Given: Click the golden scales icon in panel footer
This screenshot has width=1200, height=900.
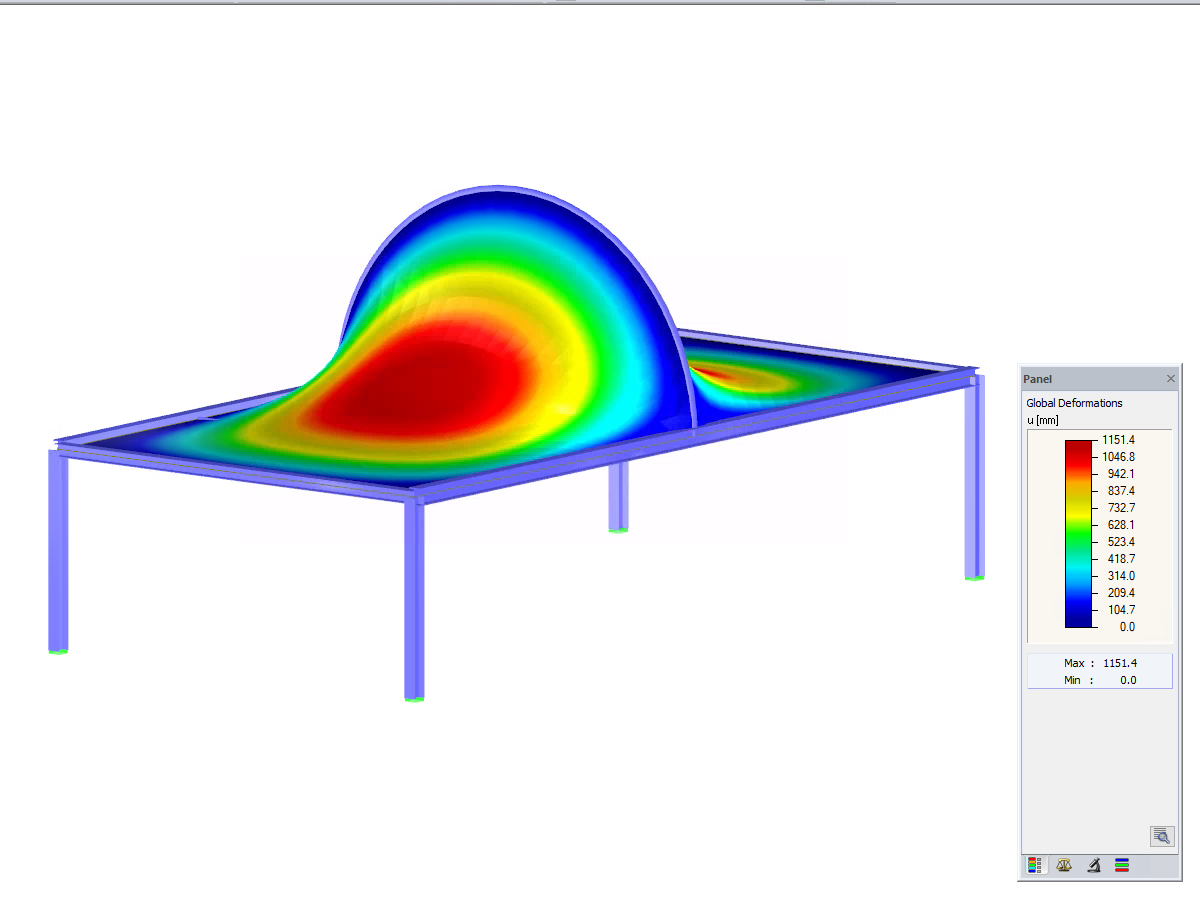Looking at the screenshot, I should (1064, 865).
